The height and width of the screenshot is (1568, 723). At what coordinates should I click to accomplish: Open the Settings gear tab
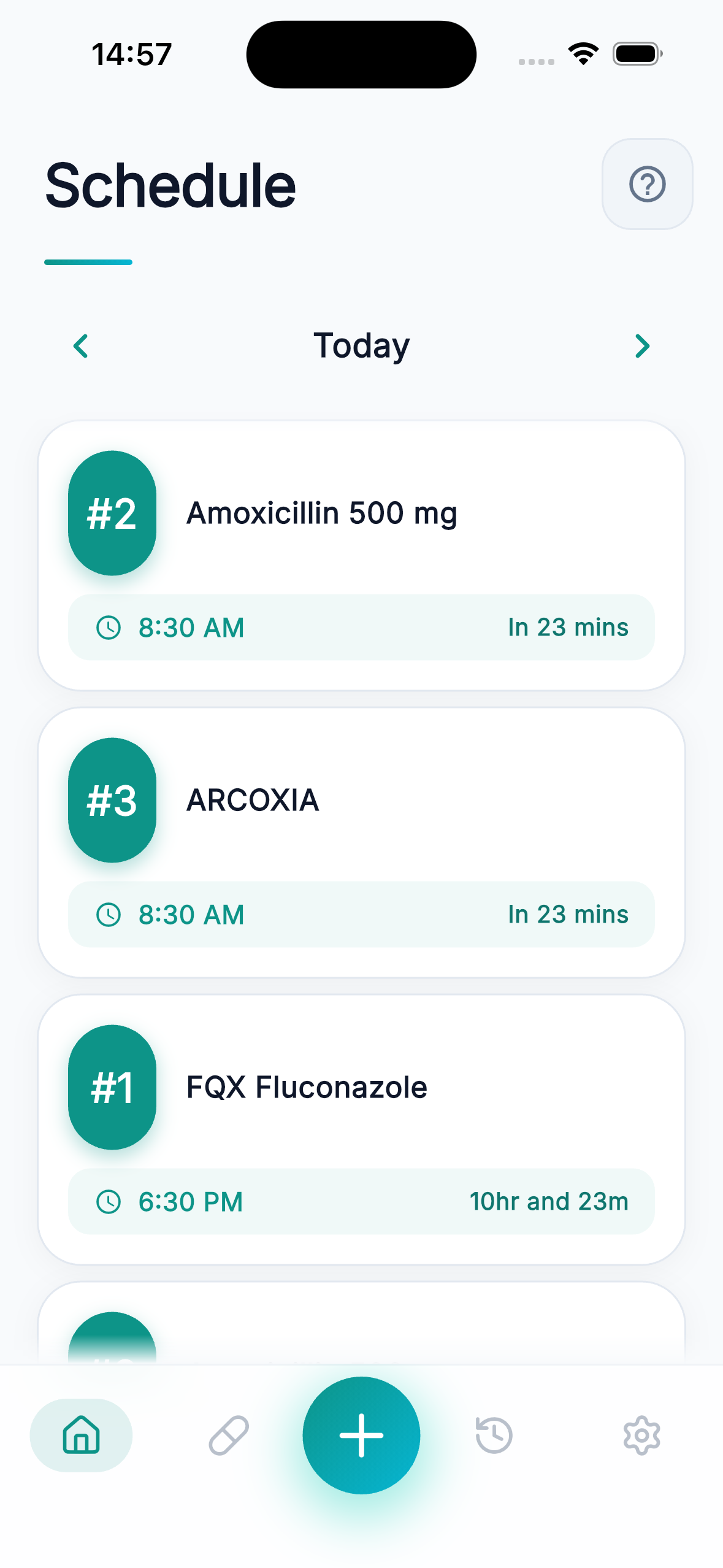(641, 1435)
